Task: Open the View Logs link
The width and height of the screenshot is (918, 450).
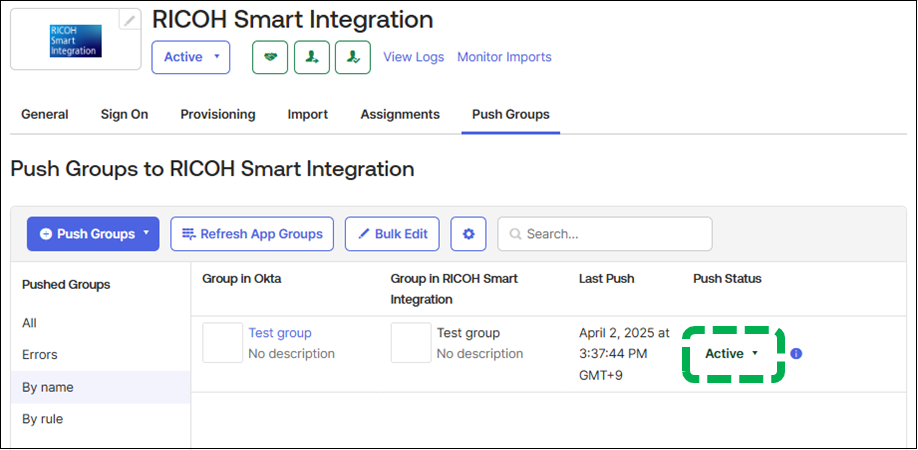Action: coord(414,58)
